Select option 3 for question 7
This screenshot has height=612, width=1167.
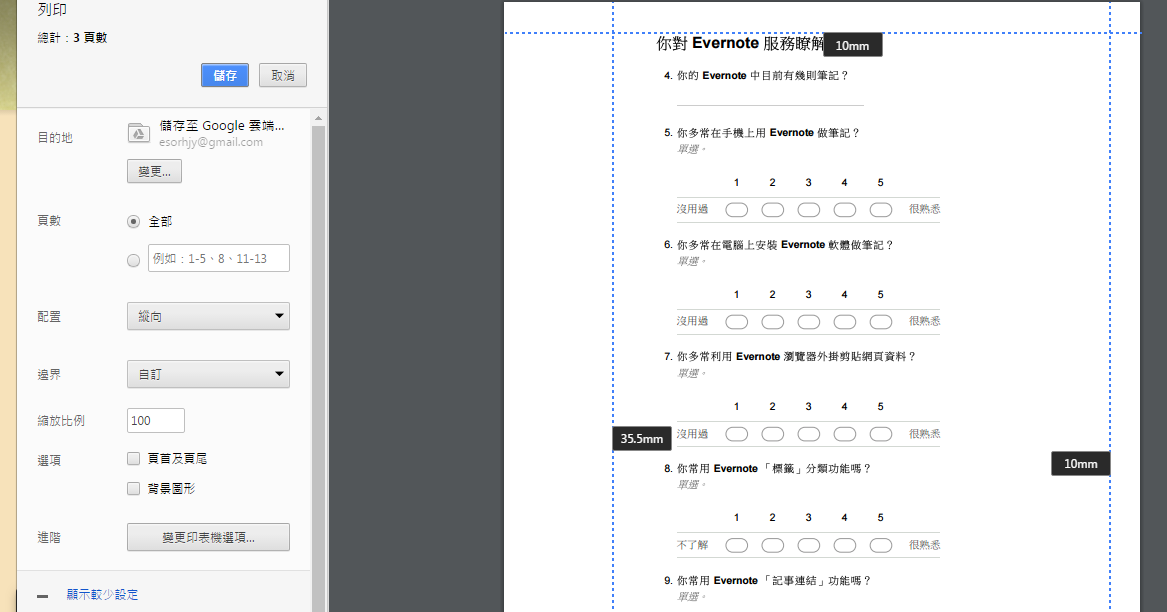(808, 433)
